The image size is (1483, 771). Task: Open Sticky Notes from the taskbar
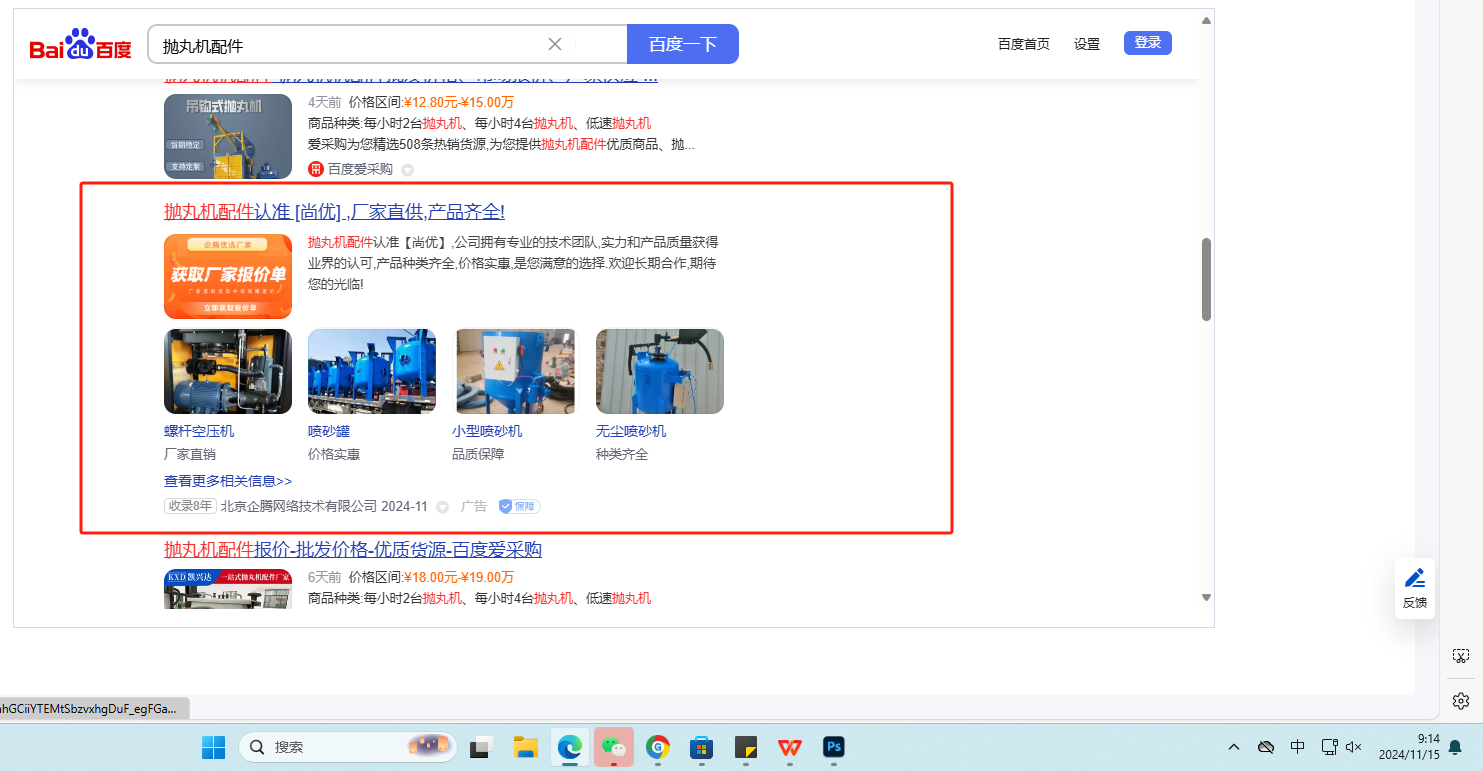click(x=746, y=747)
